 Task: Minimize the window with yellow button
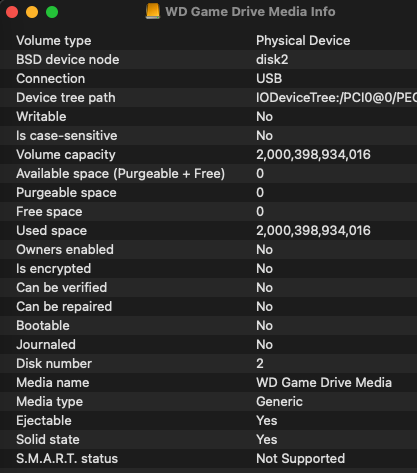pyautogui.click(x=32, y=12)
